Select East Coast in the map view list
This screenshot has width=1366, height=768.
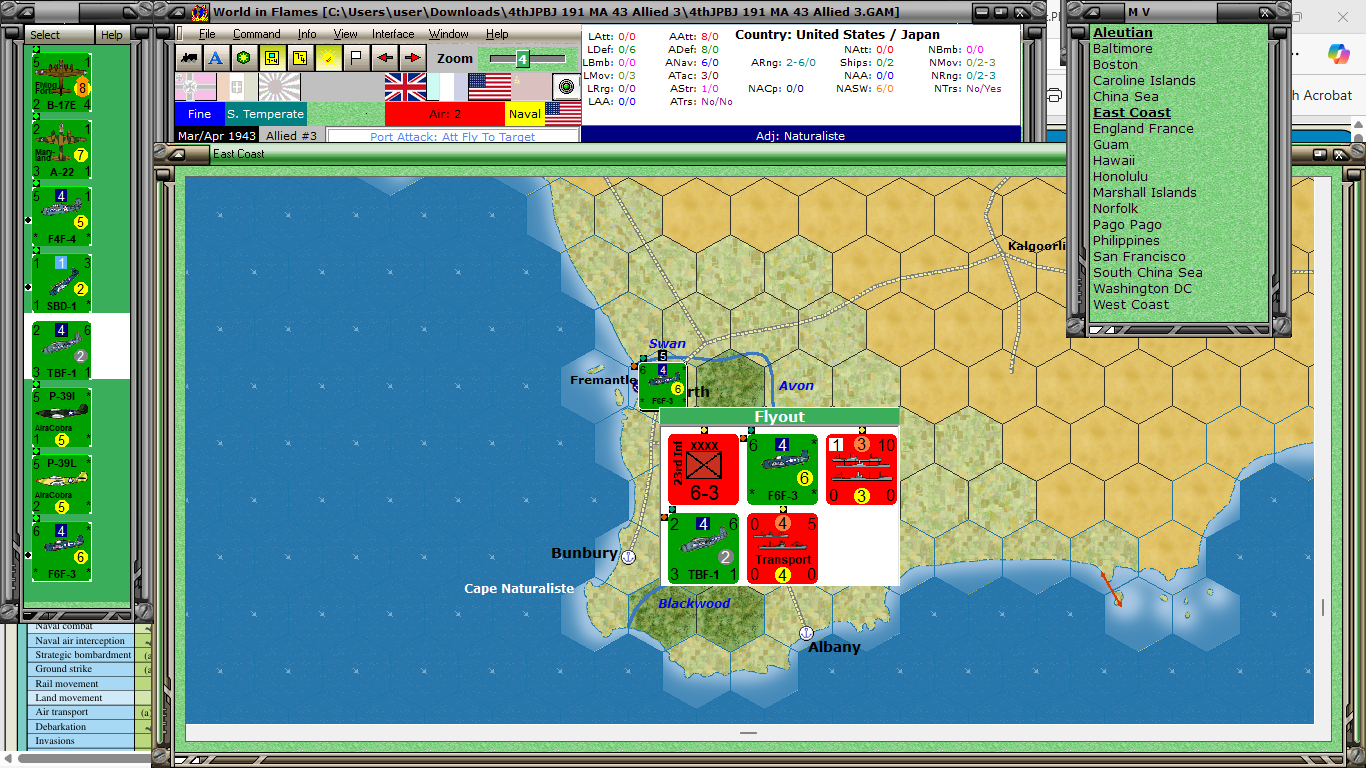tap(1132, 113)
